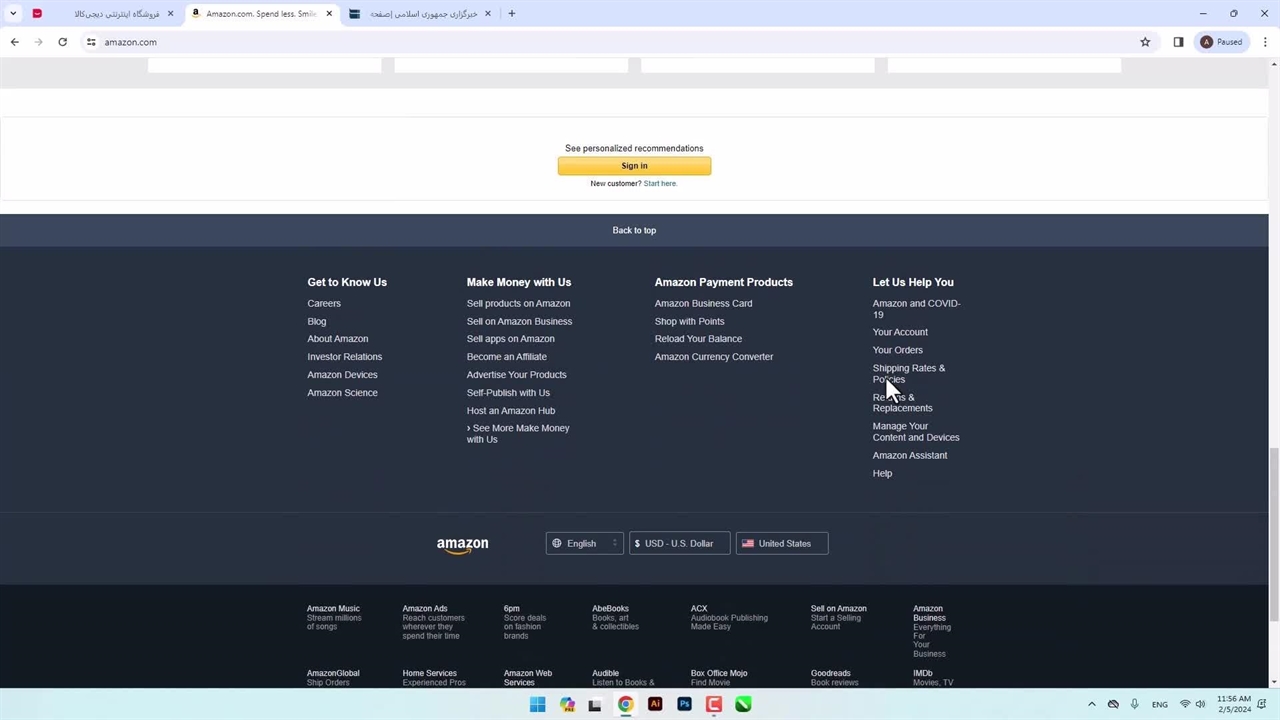Open the Amazon Currency Converter link

pyautogui.click(x=713, y=357)
